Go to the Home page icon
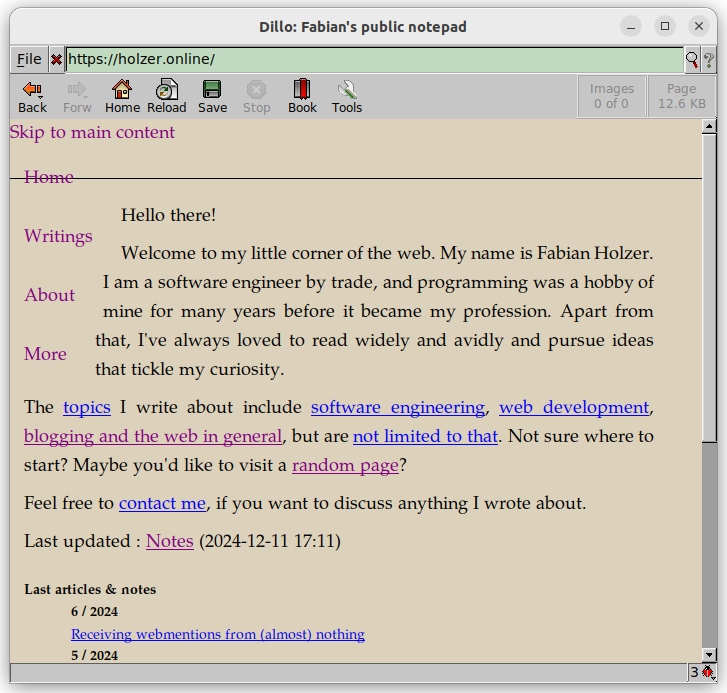727x693 pixels. click(122, 97)
